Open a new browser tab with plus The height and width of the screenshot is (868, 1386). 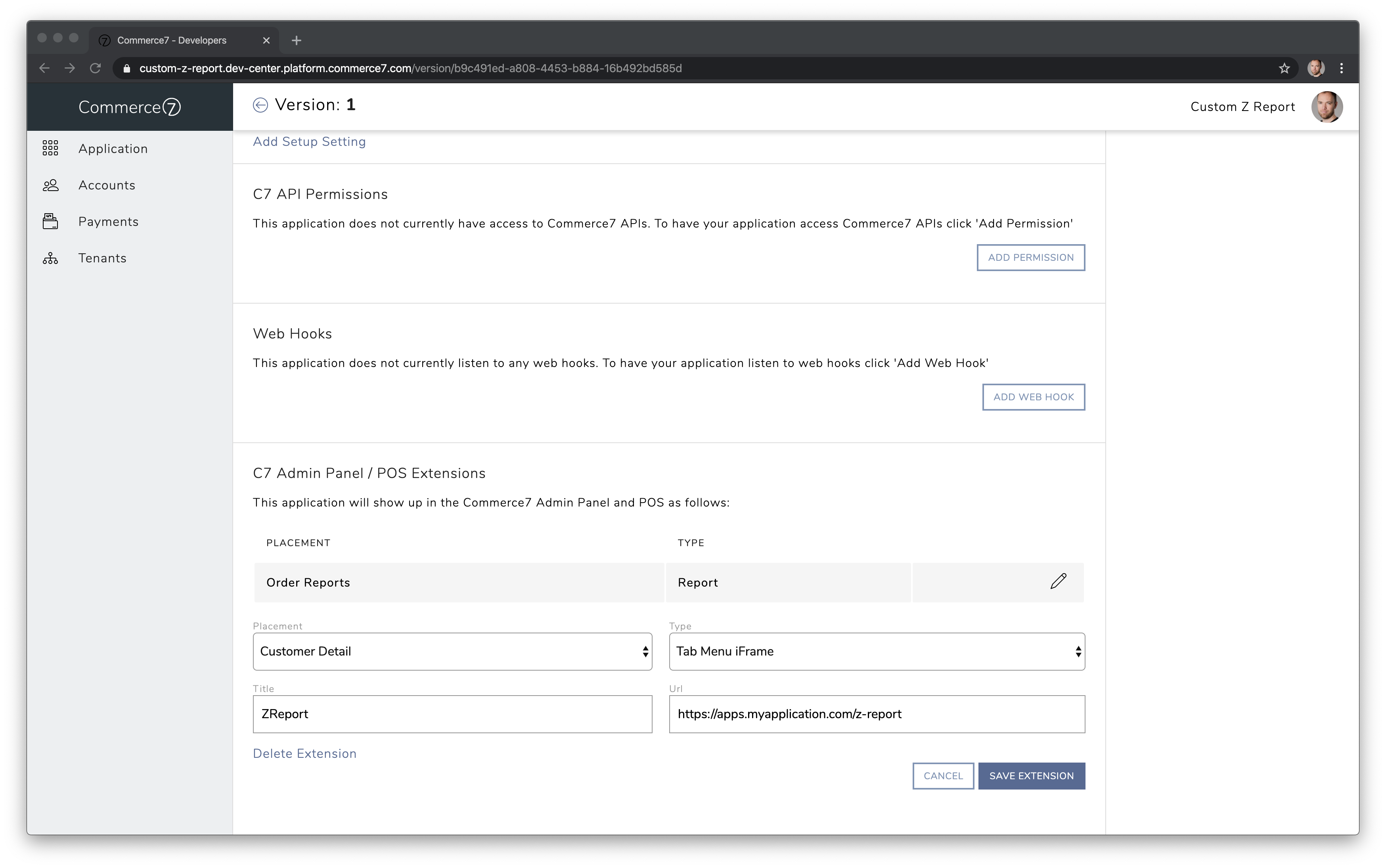[x=296, y=40]
